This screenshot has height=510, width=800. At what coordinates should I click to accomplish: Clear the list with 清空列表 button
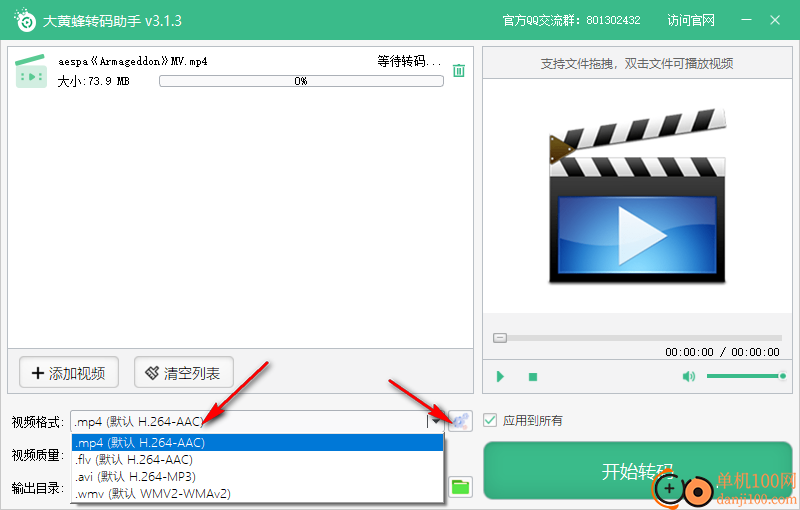click(184, 373)
